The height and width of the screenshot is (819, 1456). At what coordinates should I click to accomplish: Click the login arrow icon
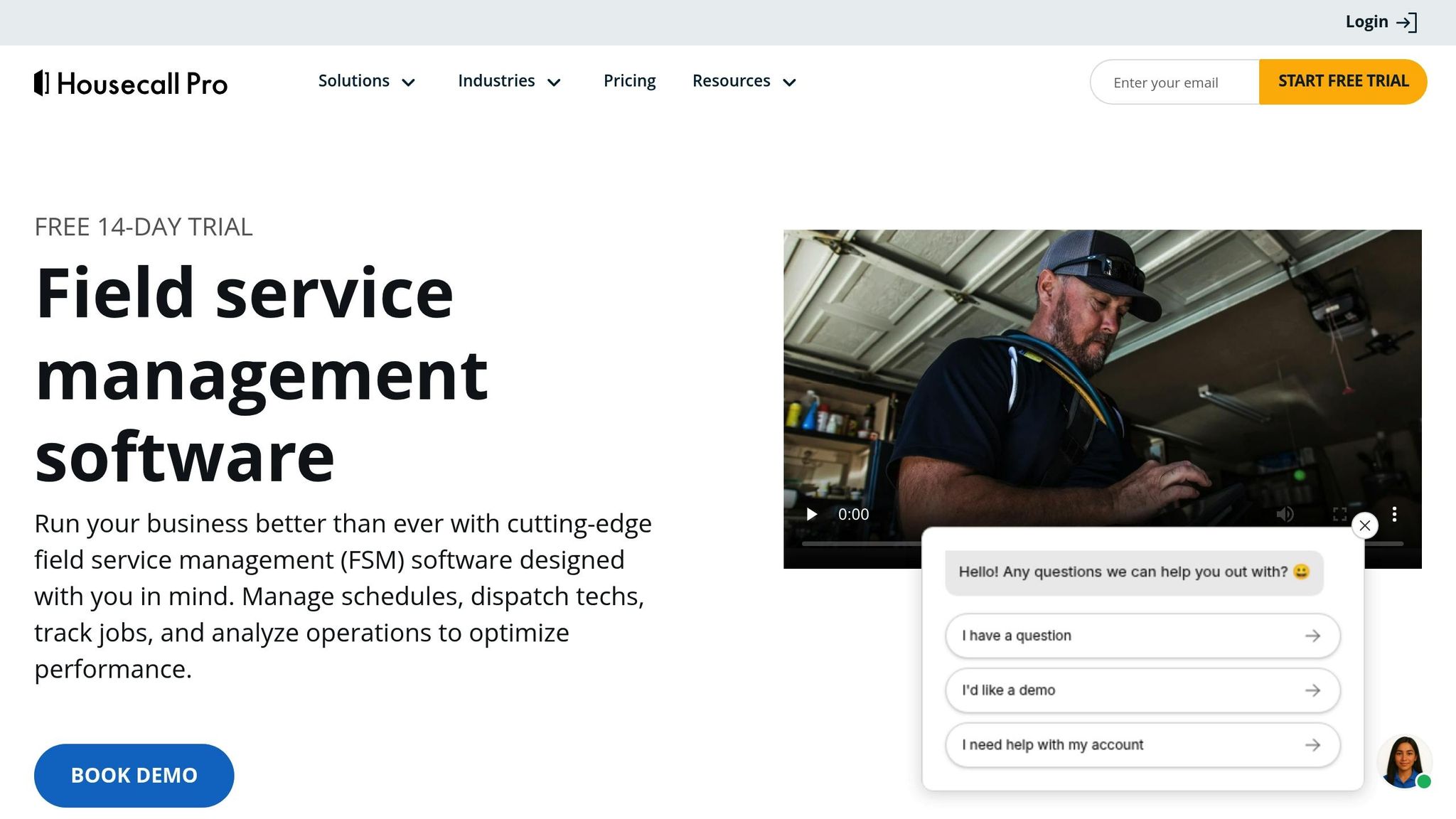[1407, 23]
